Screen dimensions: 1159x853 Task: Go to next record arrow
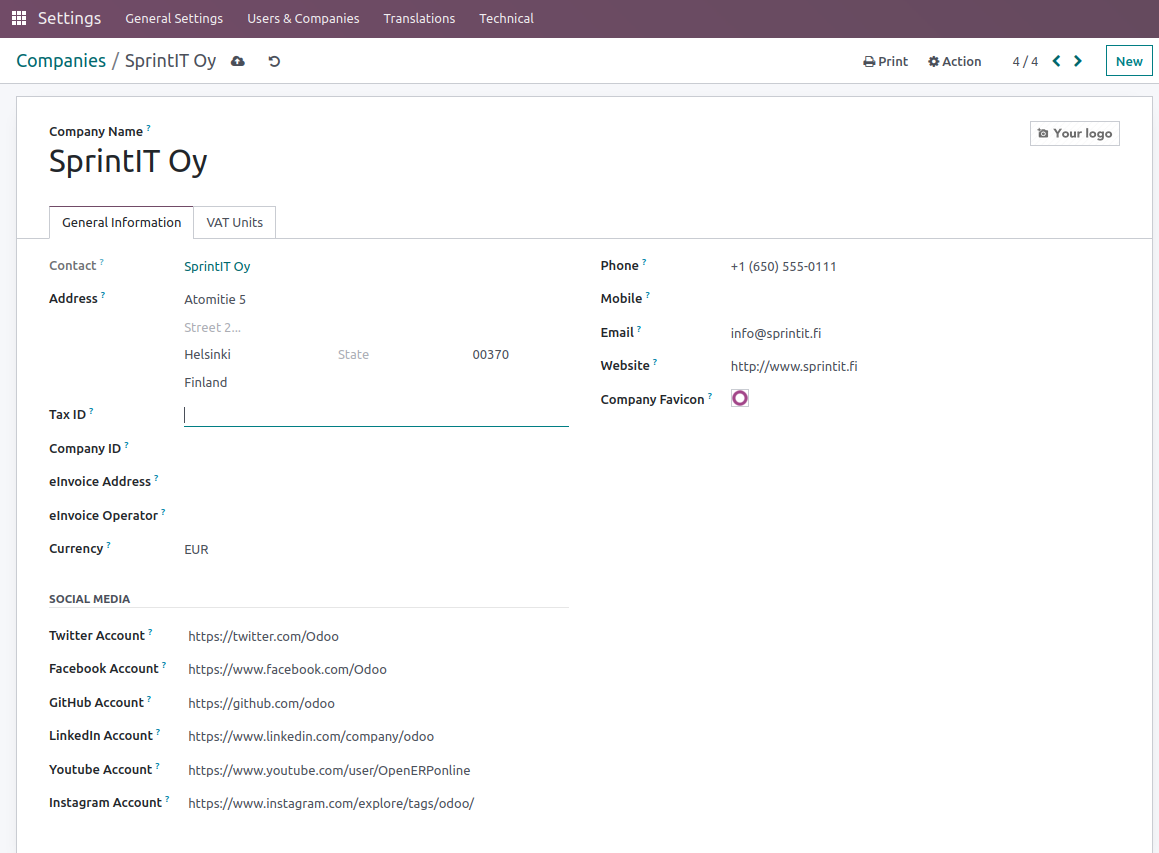click(x=1078, y=61)
